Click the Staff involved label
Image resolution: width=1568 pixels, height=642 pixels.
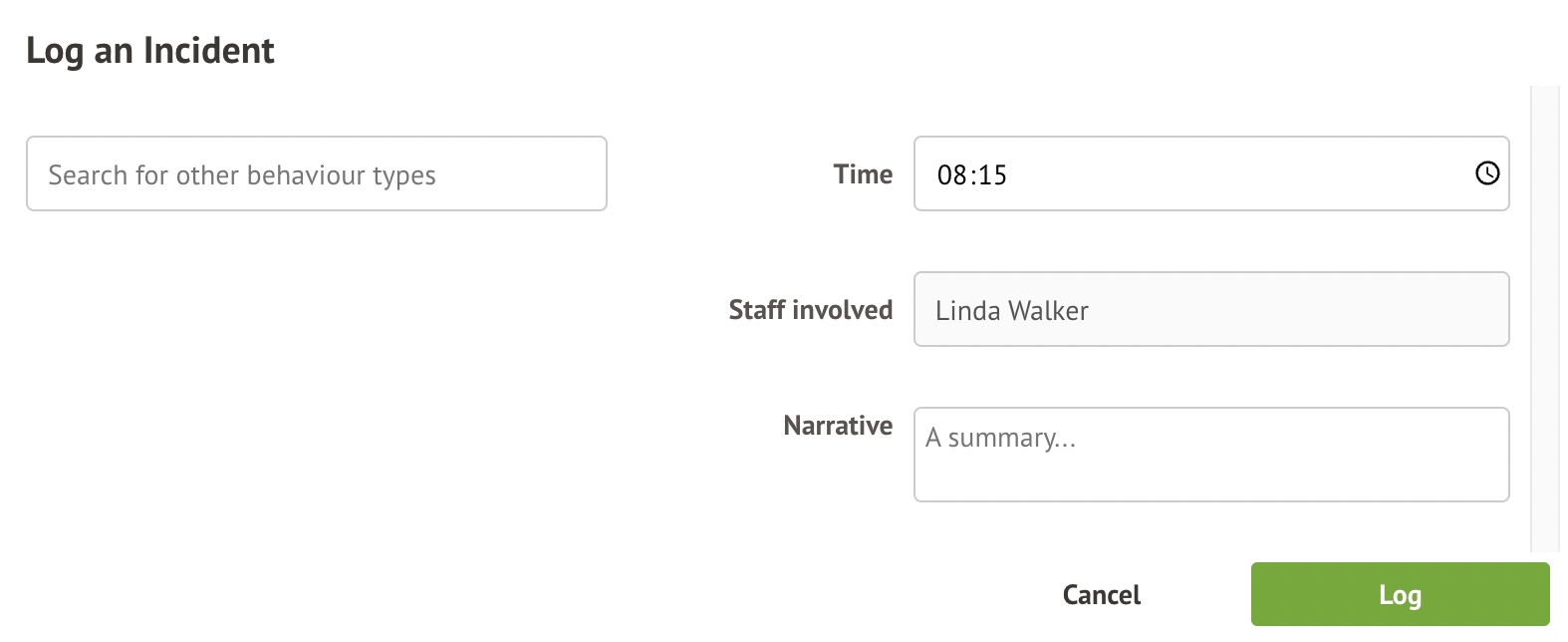(x=810, y=310)
